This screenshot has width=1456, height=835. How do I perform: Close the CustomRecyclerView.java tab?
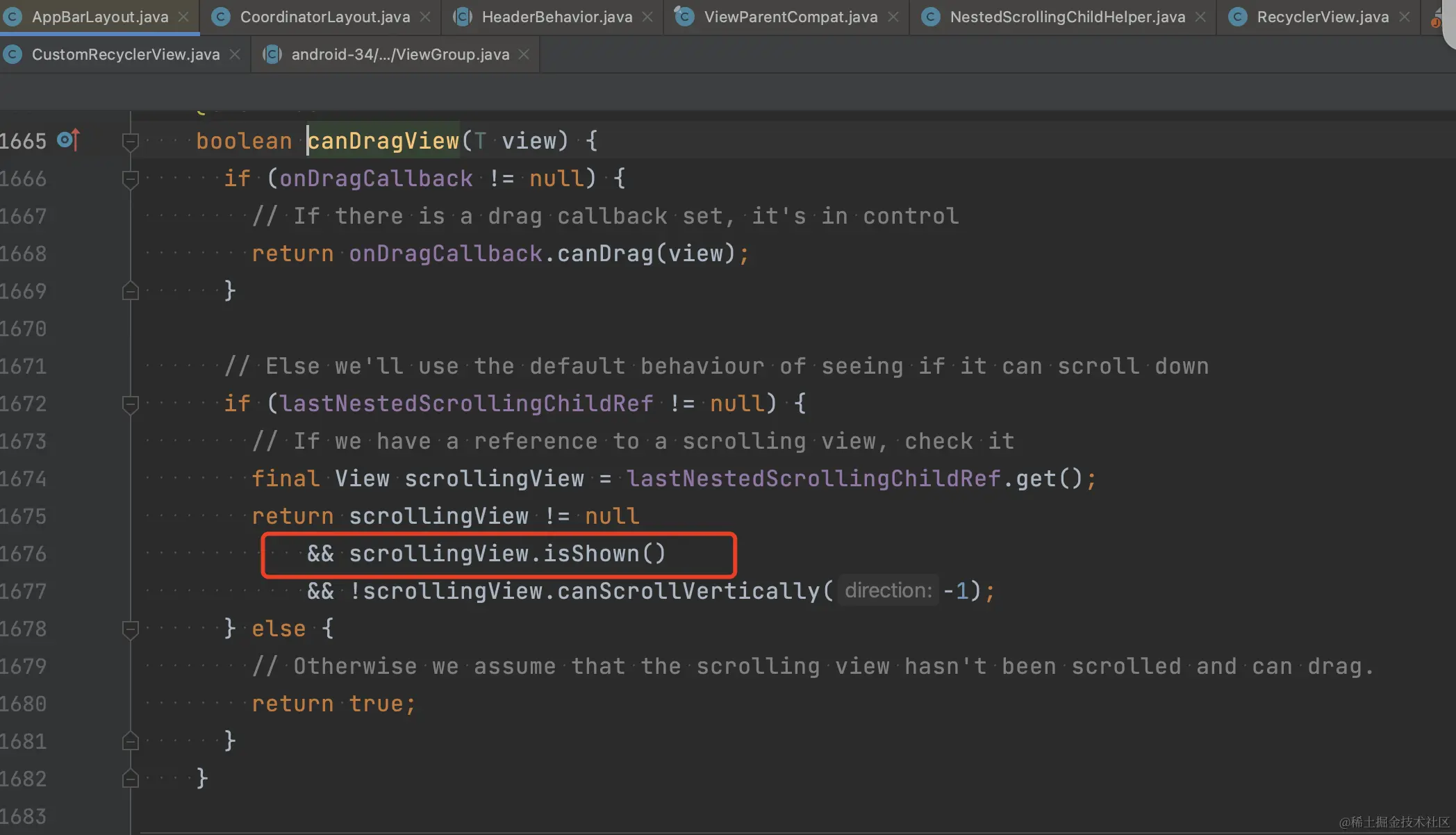pos(235,54)
